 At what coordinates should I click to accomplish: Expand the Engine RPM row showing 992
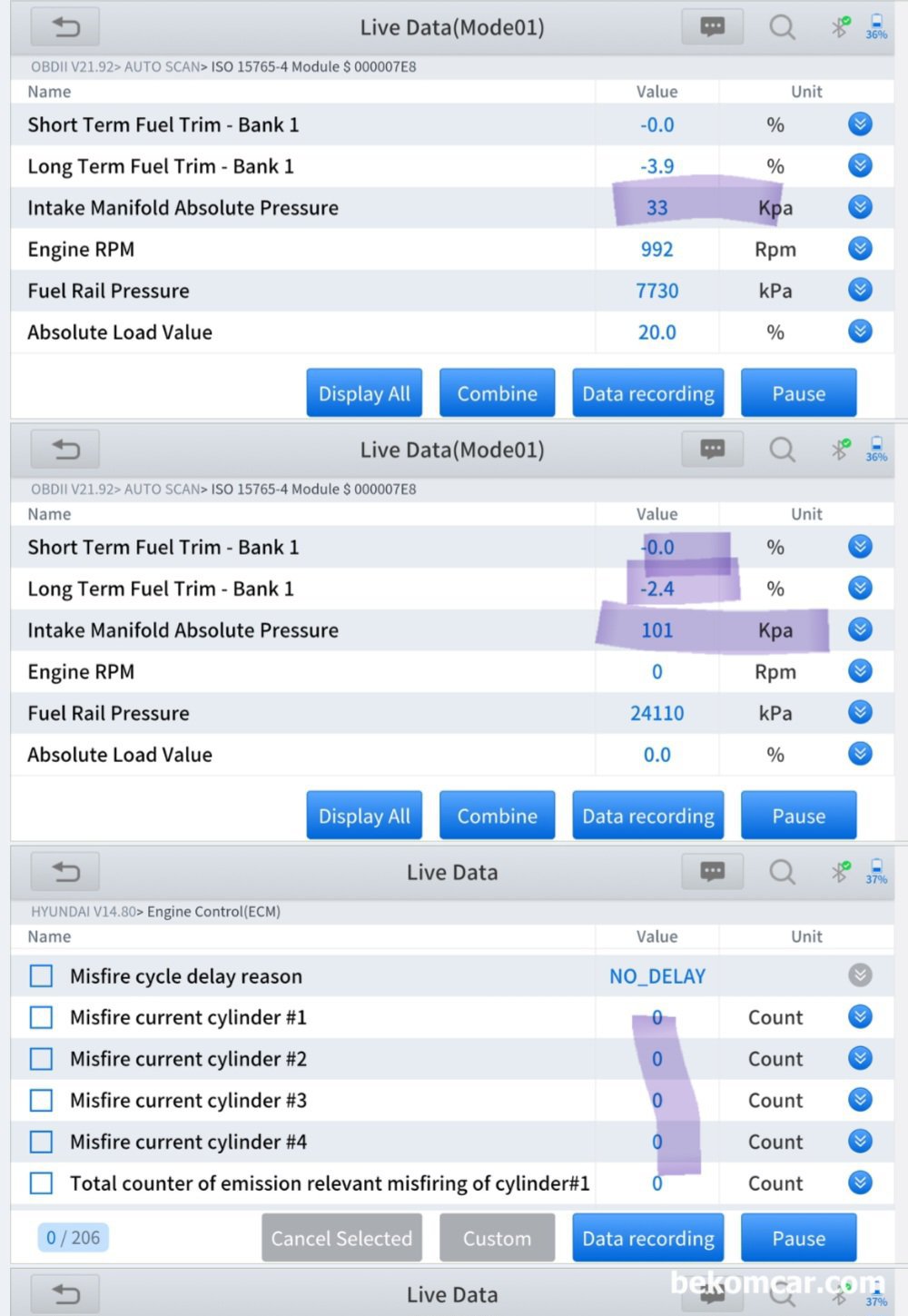(x=860, y=249)
